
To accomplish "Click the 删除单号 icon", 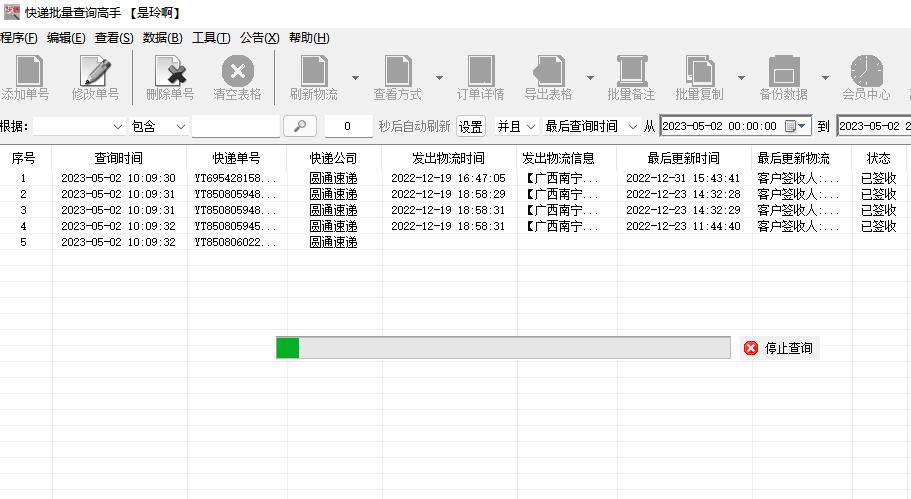I will click(x=170, y=71).
